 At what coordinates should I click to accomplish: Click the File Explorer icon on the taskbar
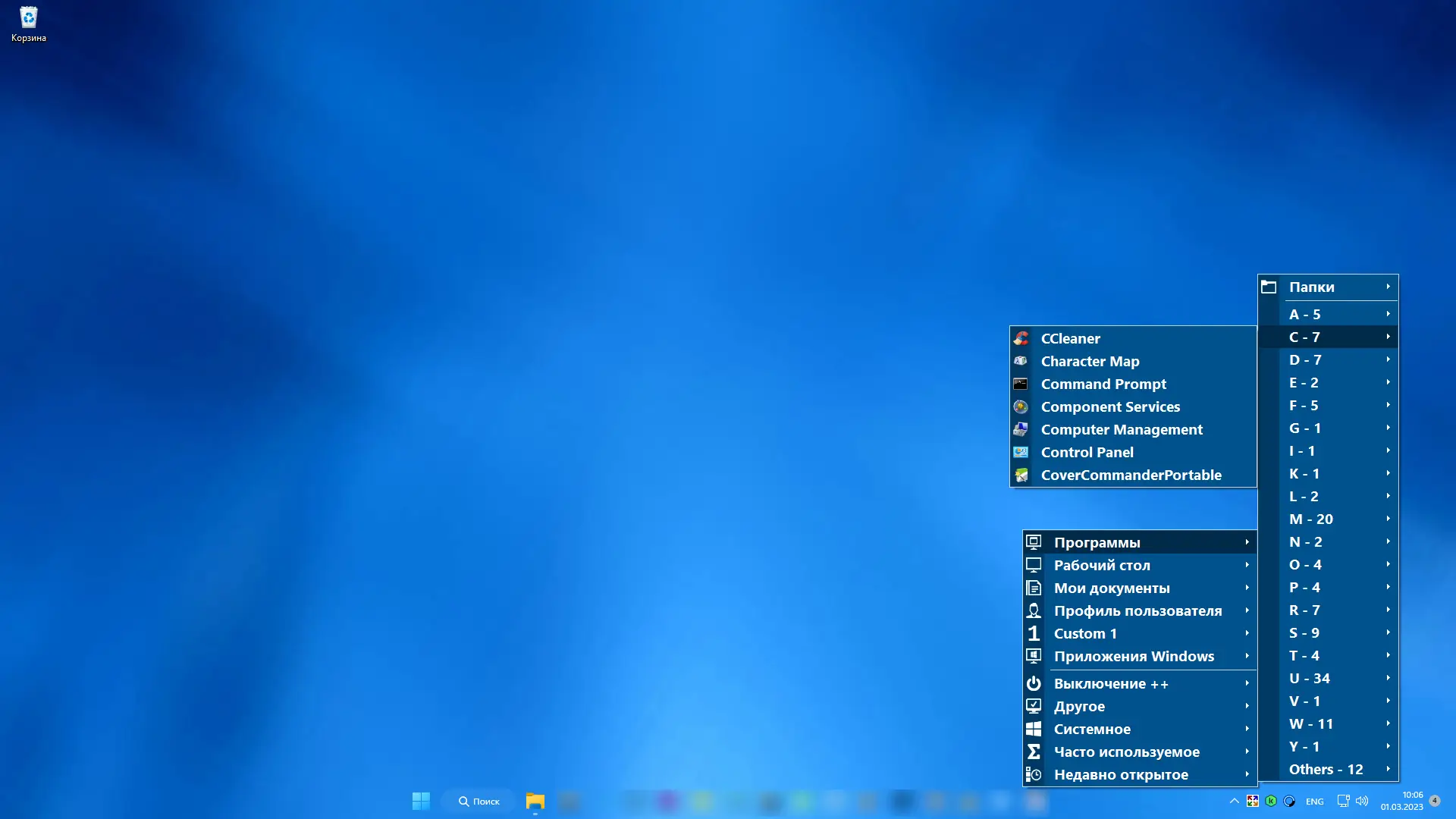click(x=535, y=801)
